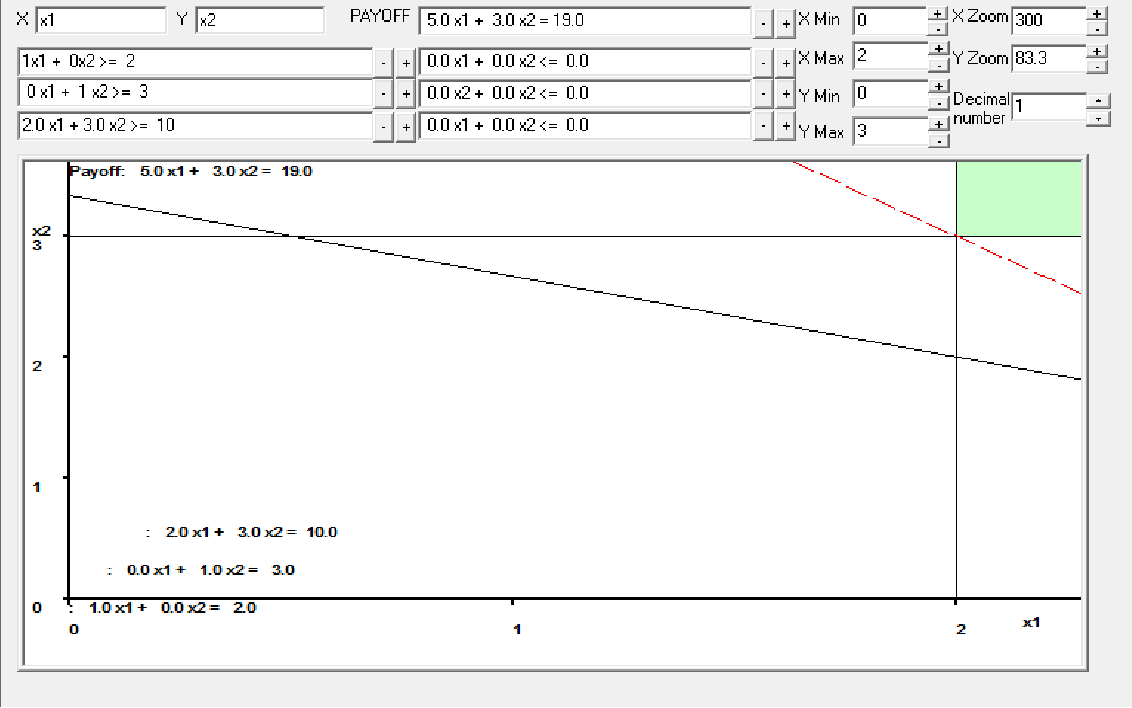Image resolution: width=1132 pixels, height=708 pixels.
Task: Increment Y Min using its plus button
Action: pyautogui.click(x=936, y=88)
